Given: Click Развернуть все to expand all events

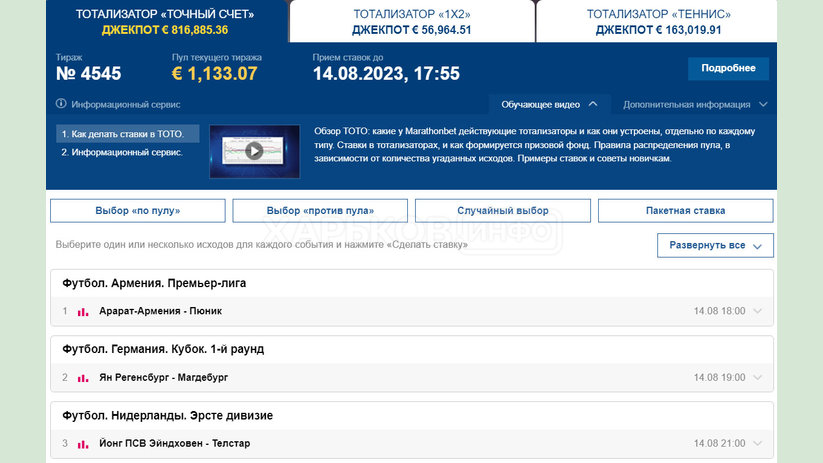Looking at the screenshot, I should pyautogui.click(x=714, y=245).
